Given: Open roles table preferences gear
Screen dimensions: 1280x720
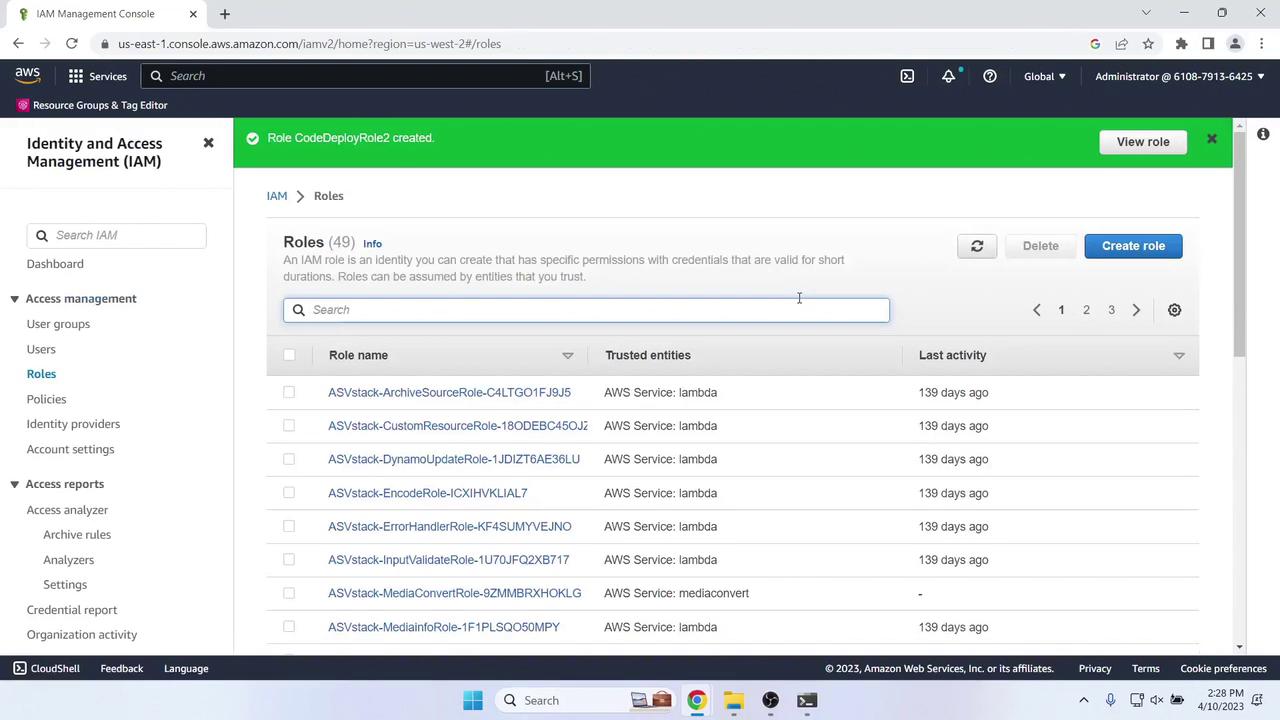Looking at the screenshot, I should point(1174,310).
